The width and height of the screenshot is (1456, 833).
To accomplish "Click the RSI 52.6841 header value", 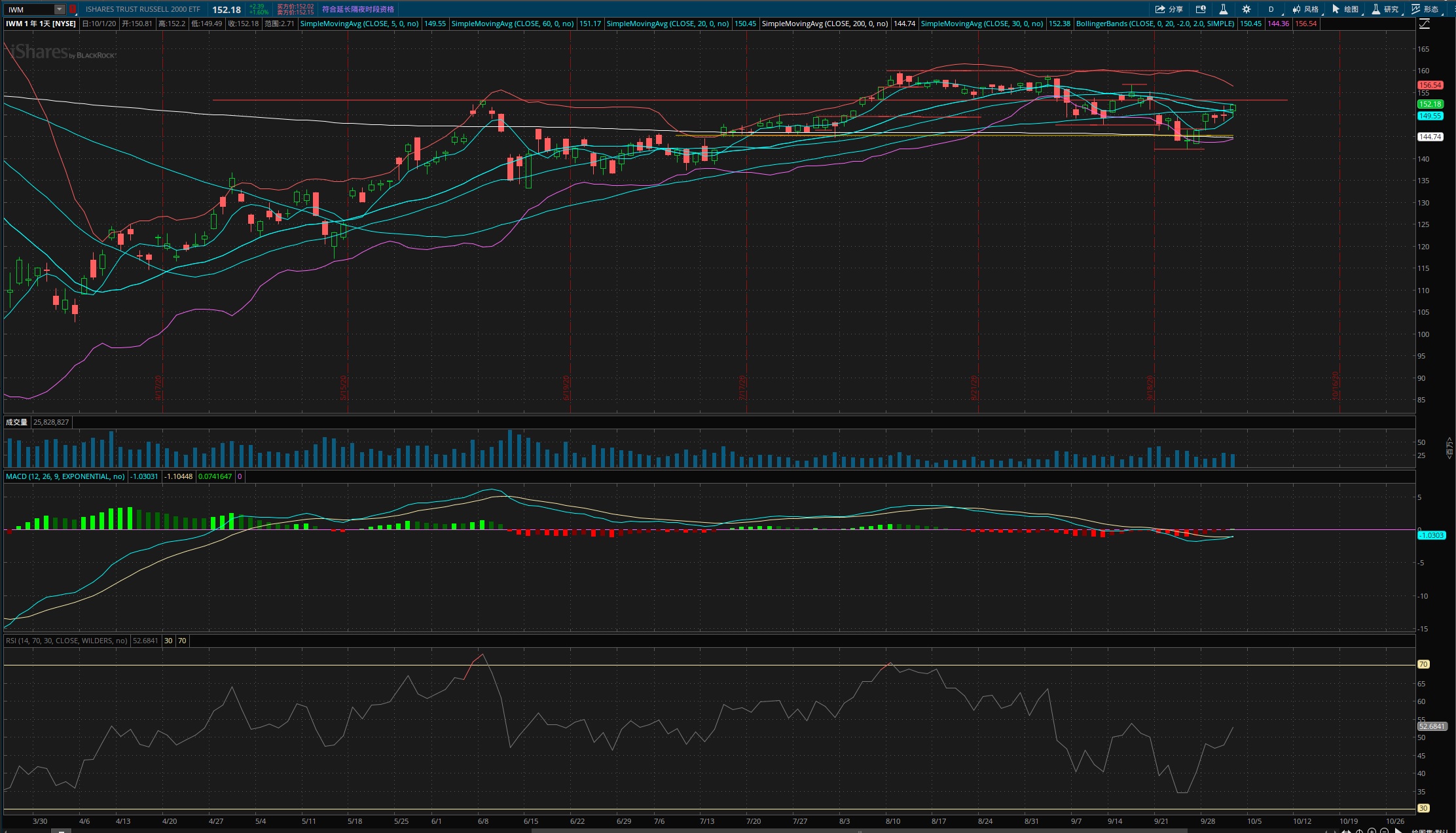I will (145, 641).
